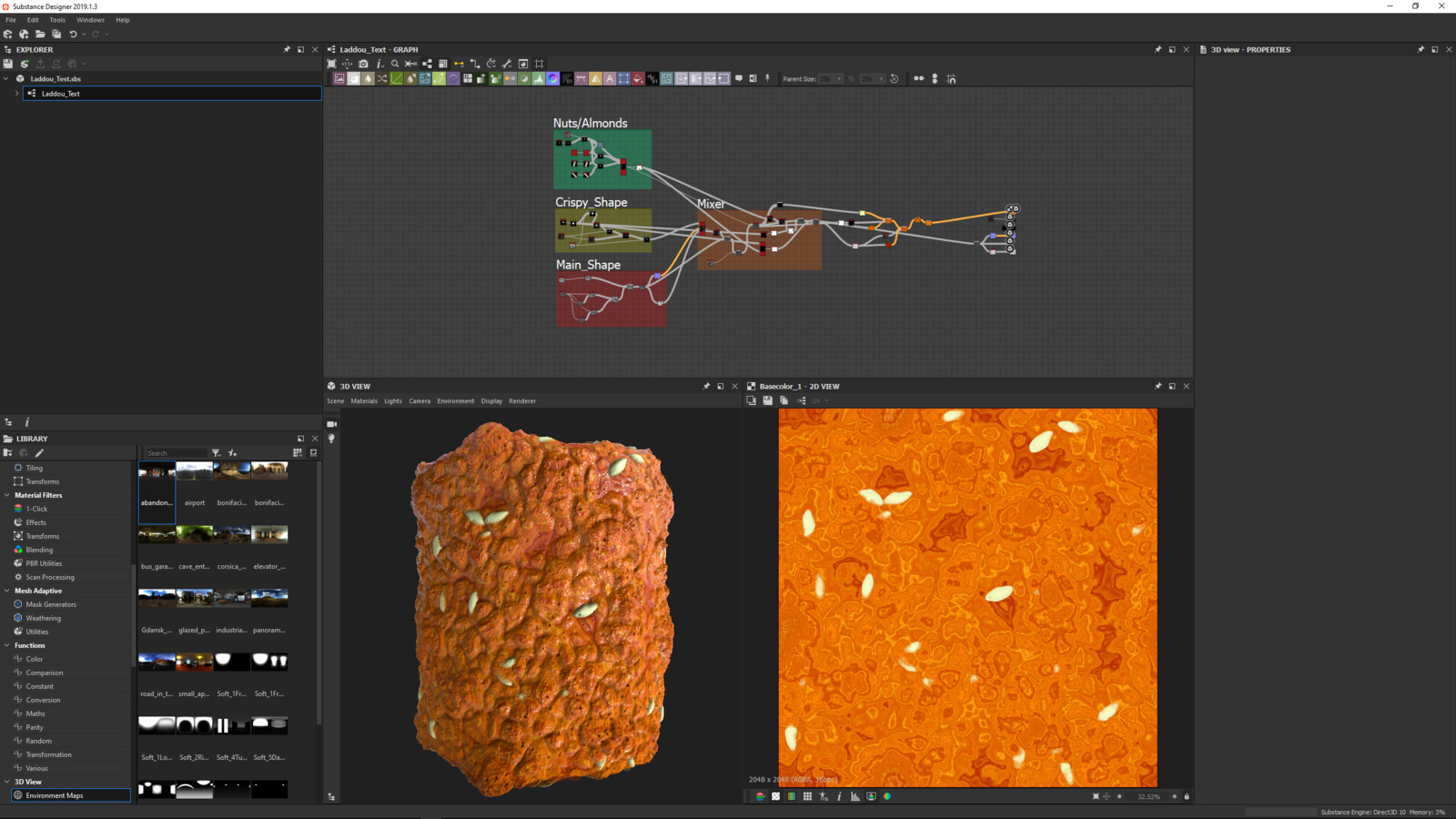
Task: Click the grid snapping icon in graph toolbar
Action: coord(539,64)
